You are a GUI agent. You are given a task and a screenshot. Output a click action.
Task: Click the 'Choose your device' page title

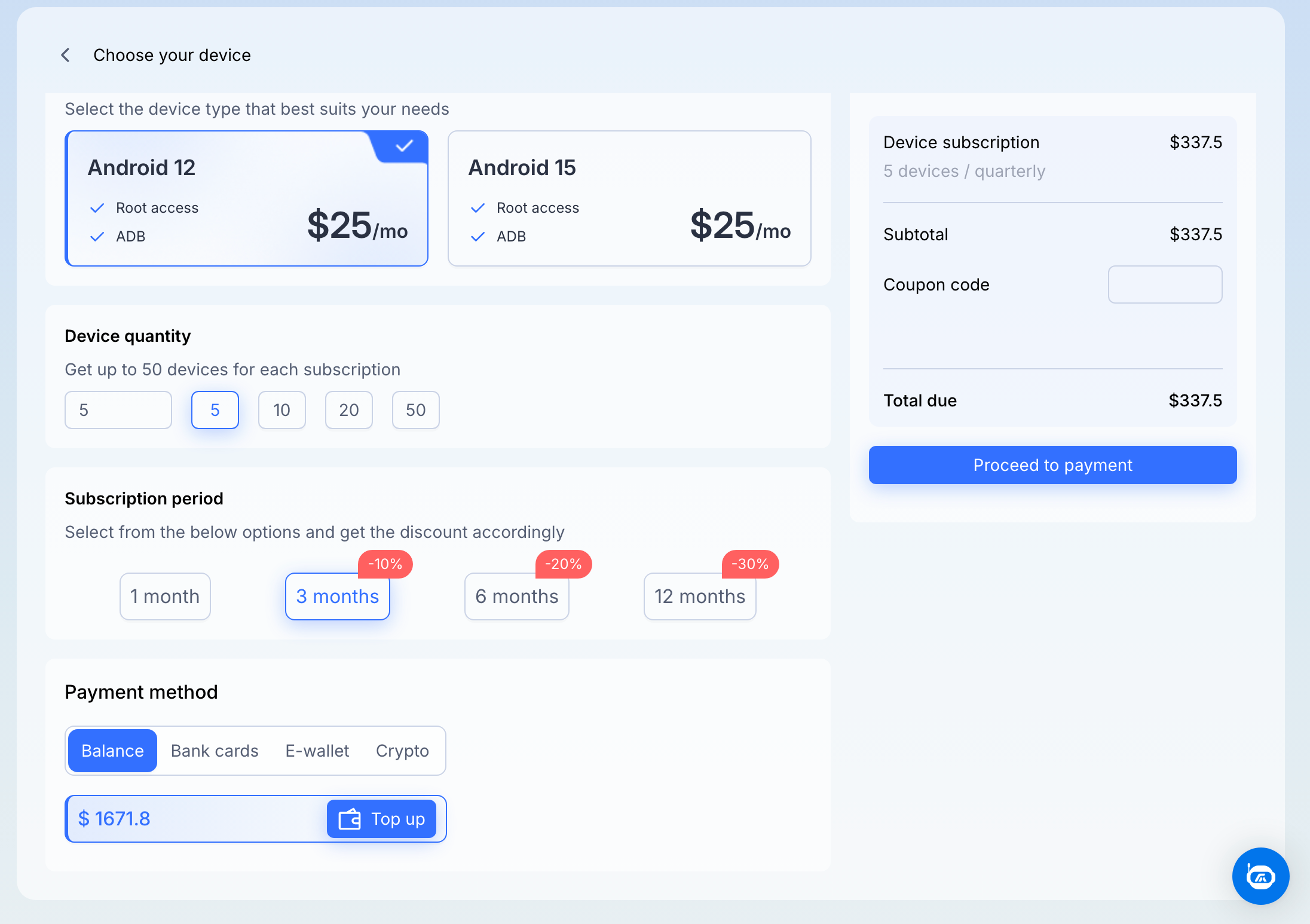[172, 55]
